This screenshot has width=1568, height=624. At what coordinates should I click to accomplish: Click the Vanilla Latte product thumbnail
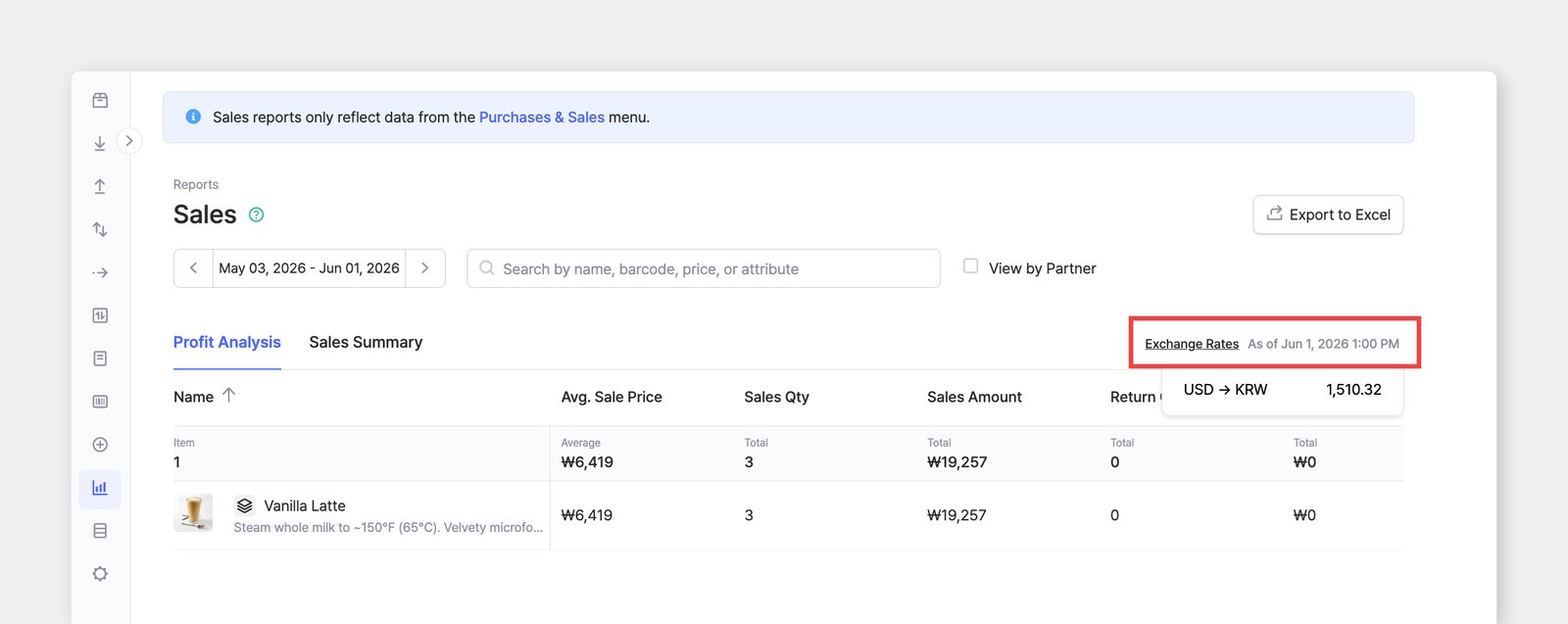pyautogui.click(x=193, y=513)
